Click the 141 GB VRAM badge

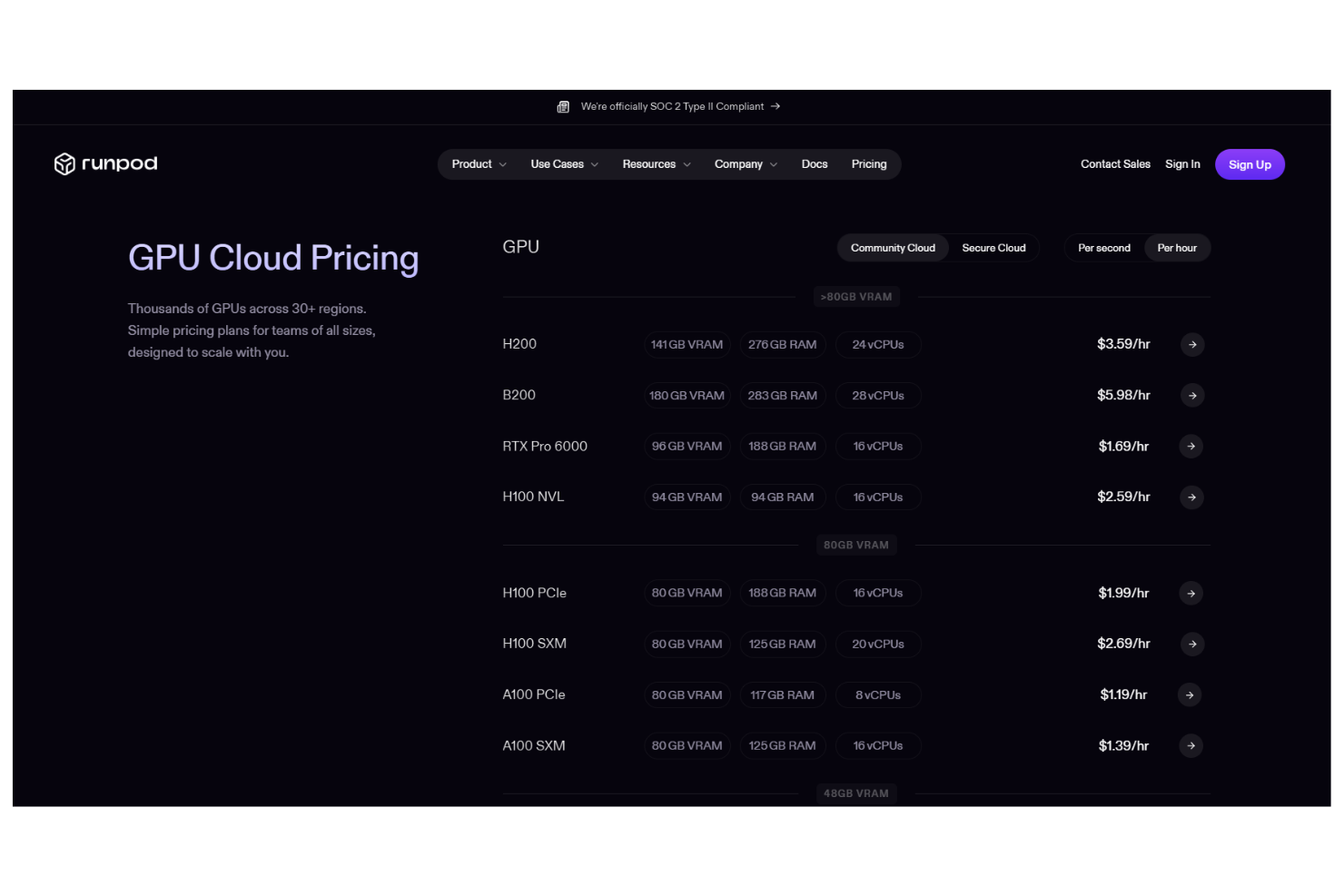click(687, 345)
